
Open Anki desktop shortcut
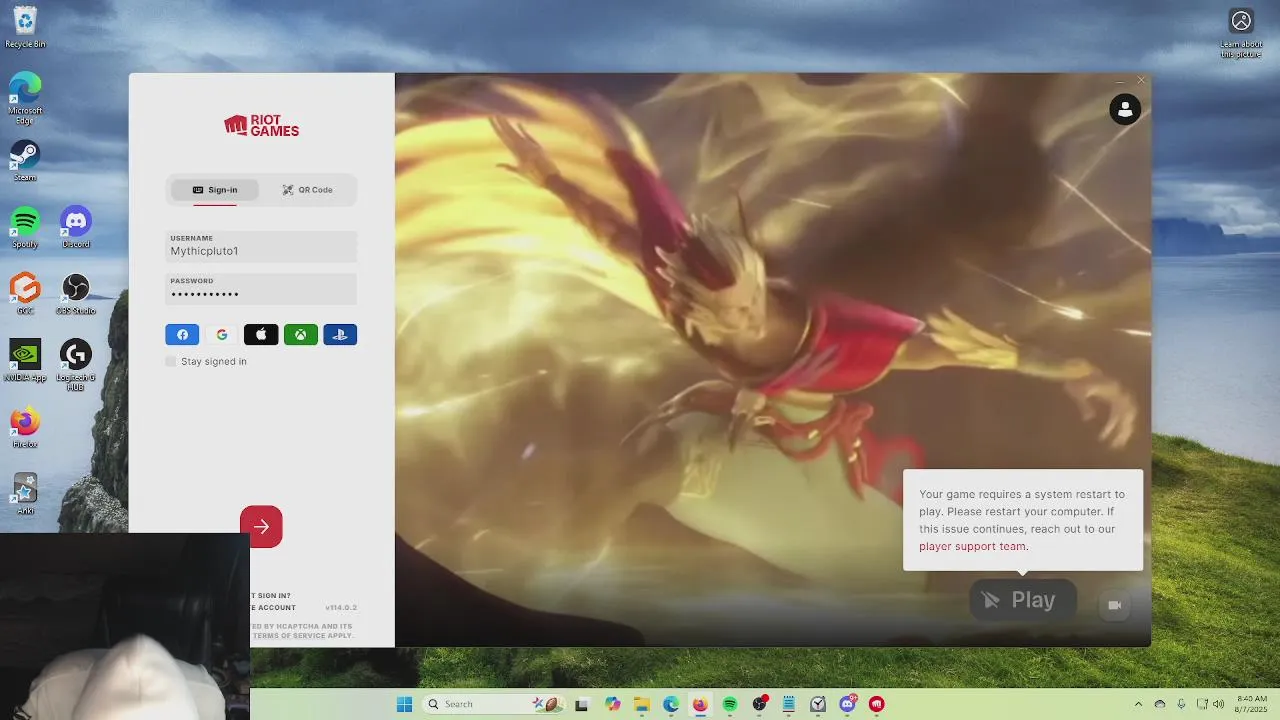tap(25, 494)
